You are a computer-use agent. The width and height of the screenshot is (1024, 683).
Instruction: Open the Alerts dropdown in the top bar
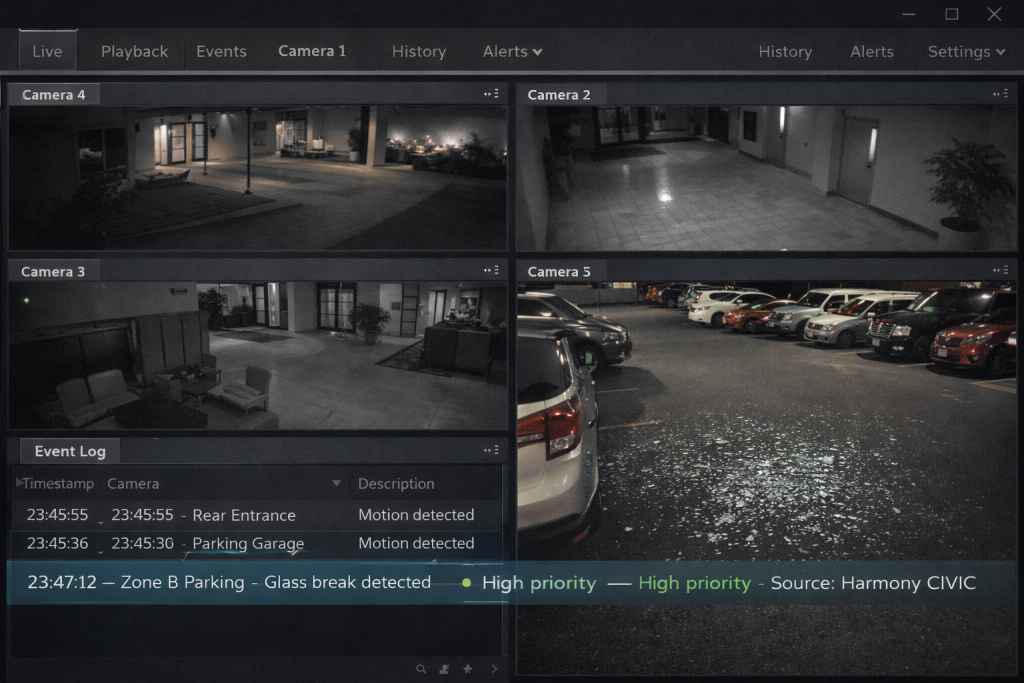pyautogui.click(x=511, y=51)
